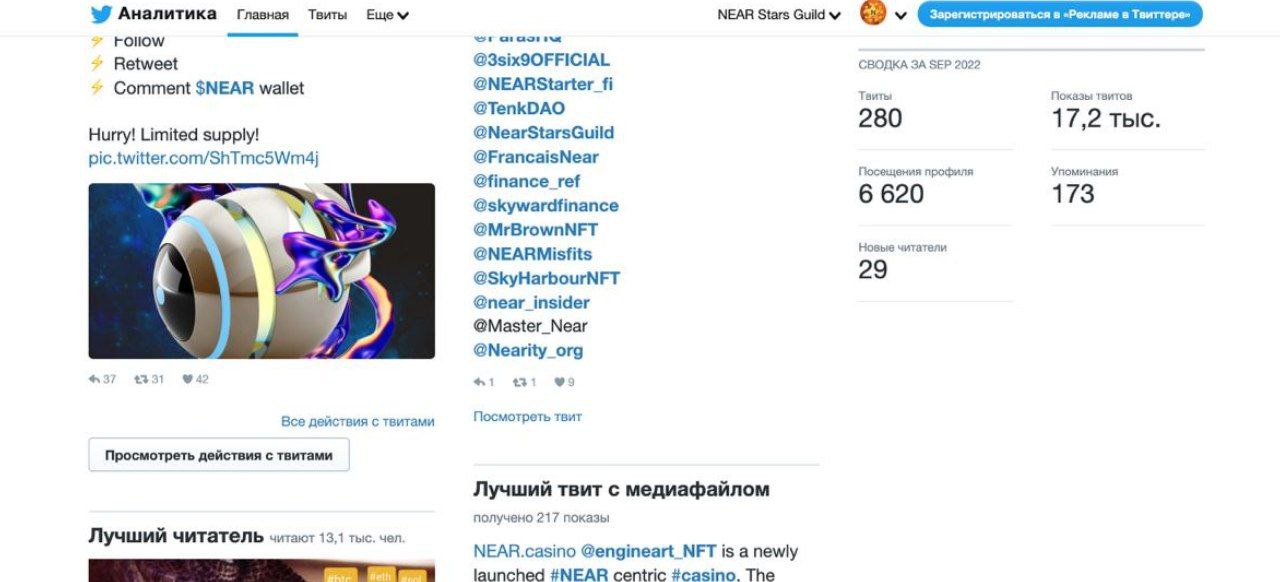1280x582 pixels.
Task: Open the Твиты tab
Action: point(327,15)
